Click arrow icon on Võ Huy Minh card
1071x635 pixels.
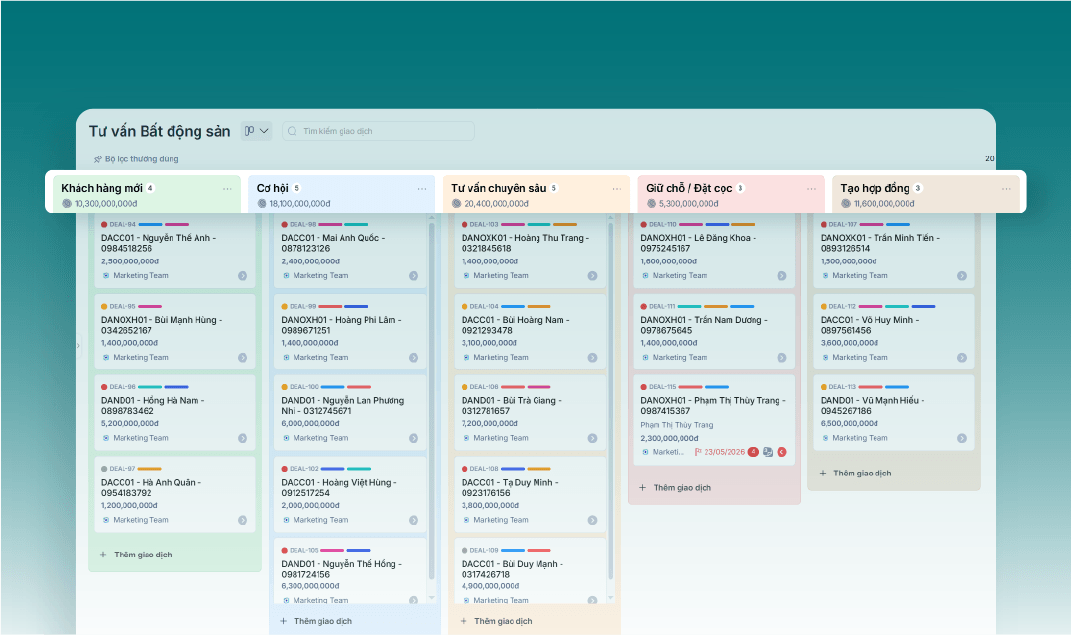[x=962, y=358]
